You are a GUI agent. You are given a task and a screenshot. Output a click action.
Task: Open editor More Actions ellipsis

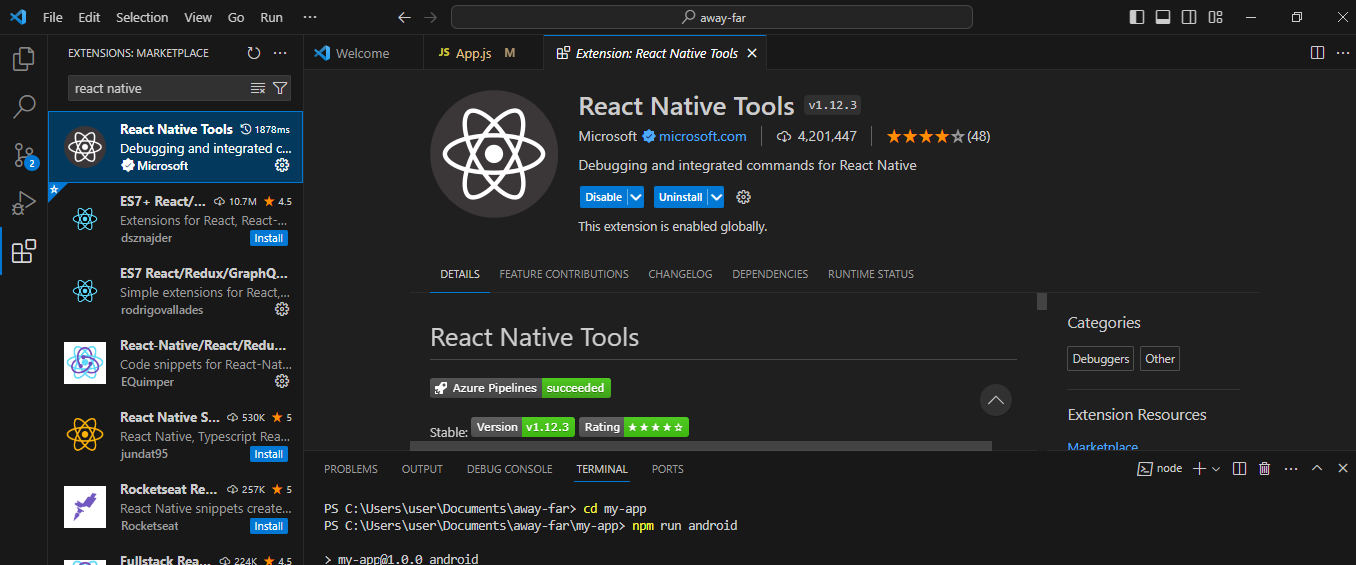[1341, 53]
